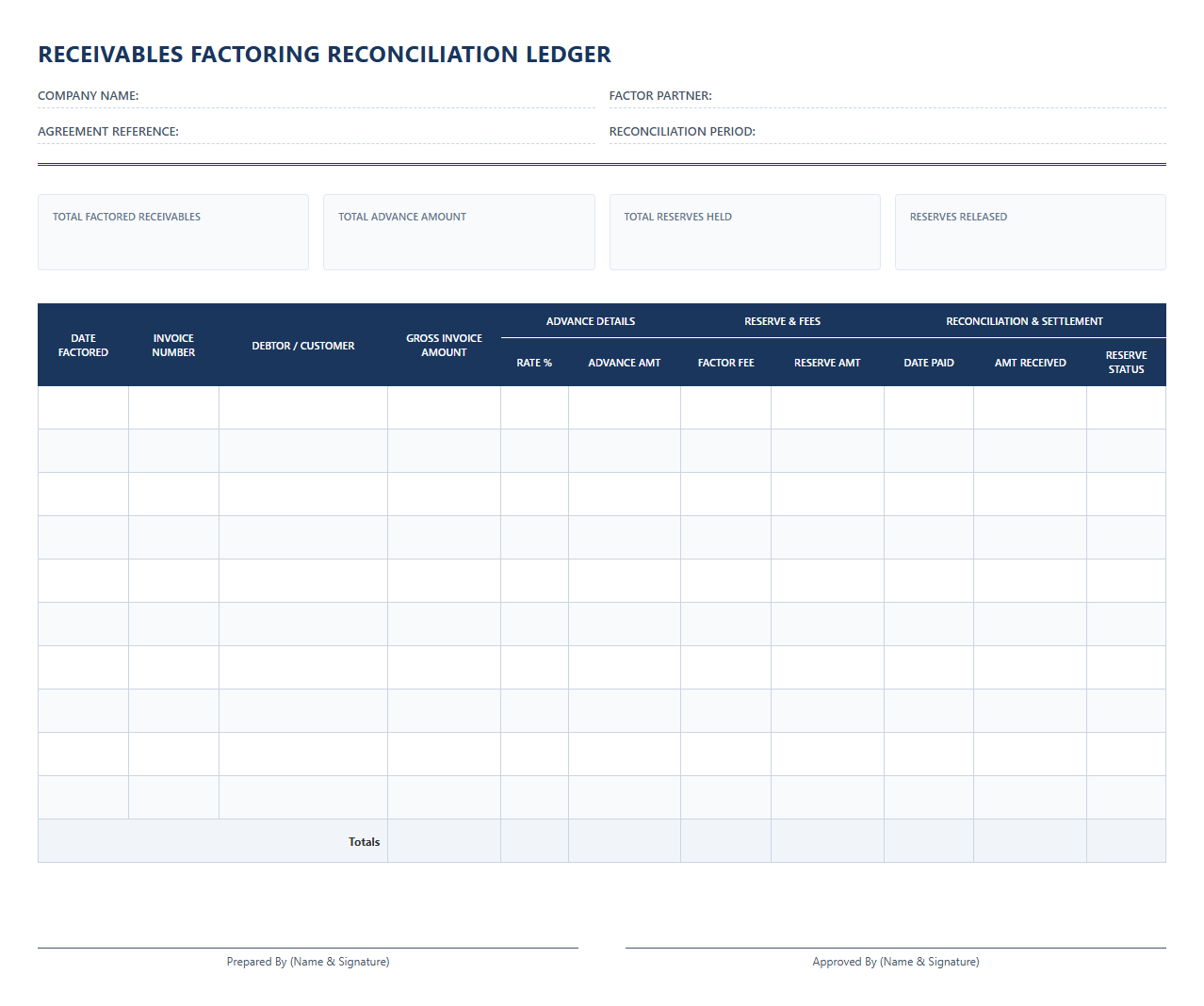Click the Date Factored column header
The image size is (1204, 1006).
83,345
